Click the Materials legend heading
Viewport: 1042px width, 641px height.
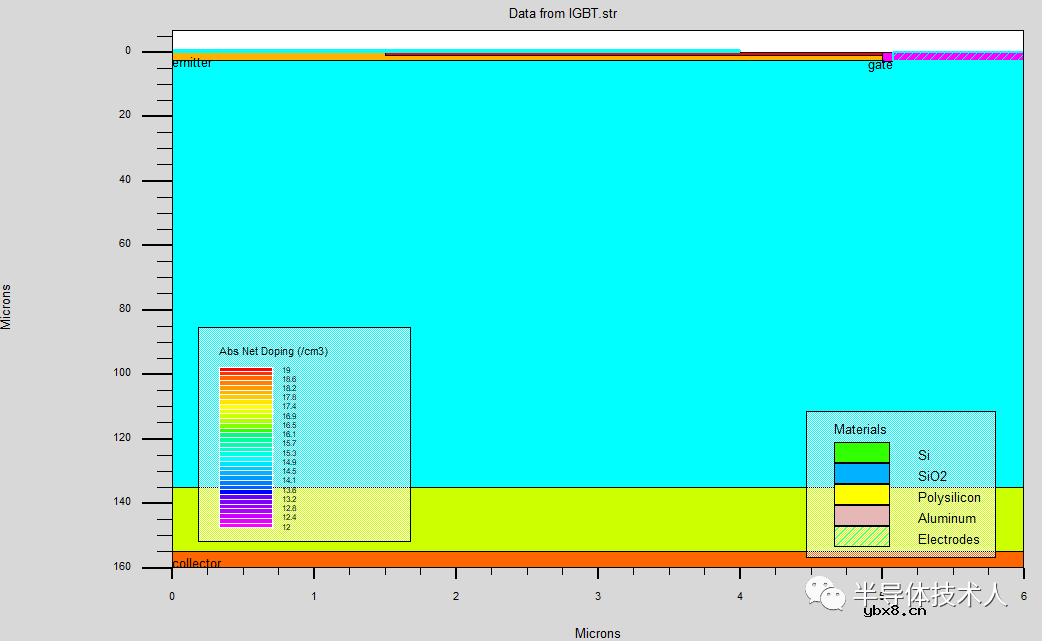(860, 429)
